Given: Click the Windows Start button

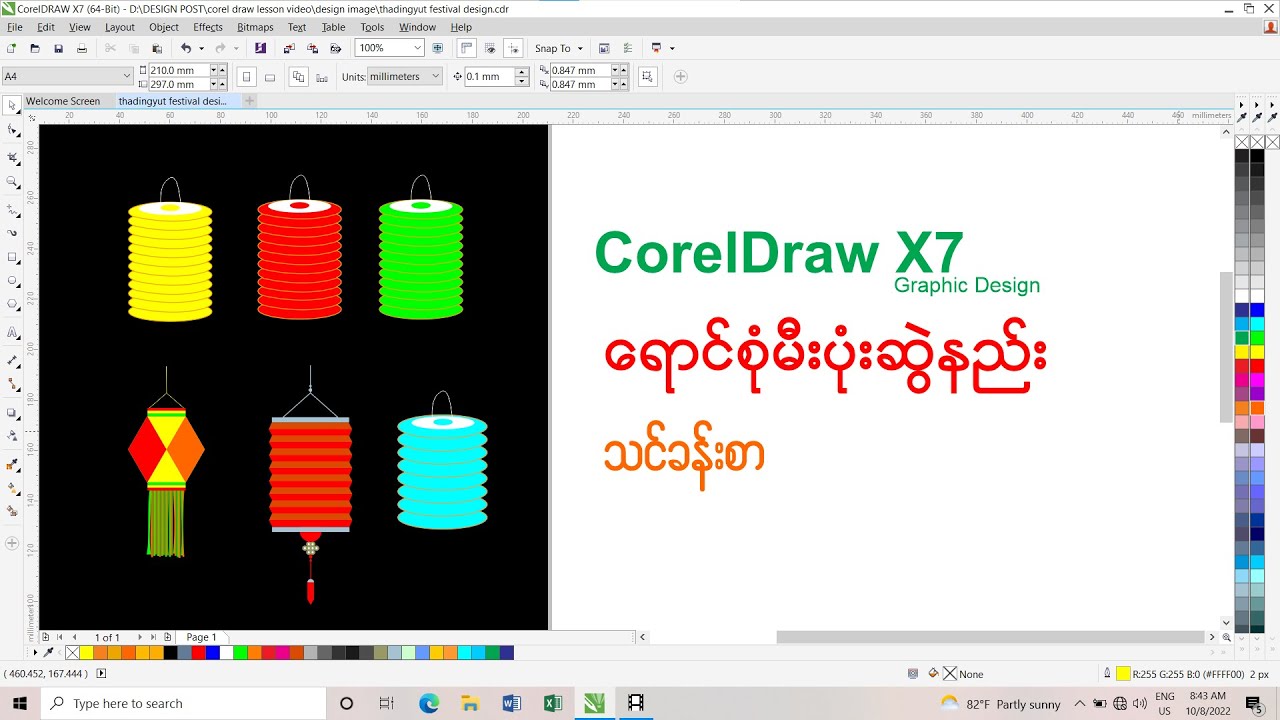Looking at the screenshot, I should click(x=20, y=703).
